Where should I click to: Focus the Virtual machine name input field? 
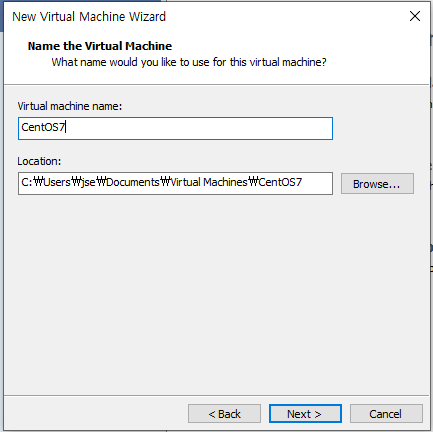point(175,128)
